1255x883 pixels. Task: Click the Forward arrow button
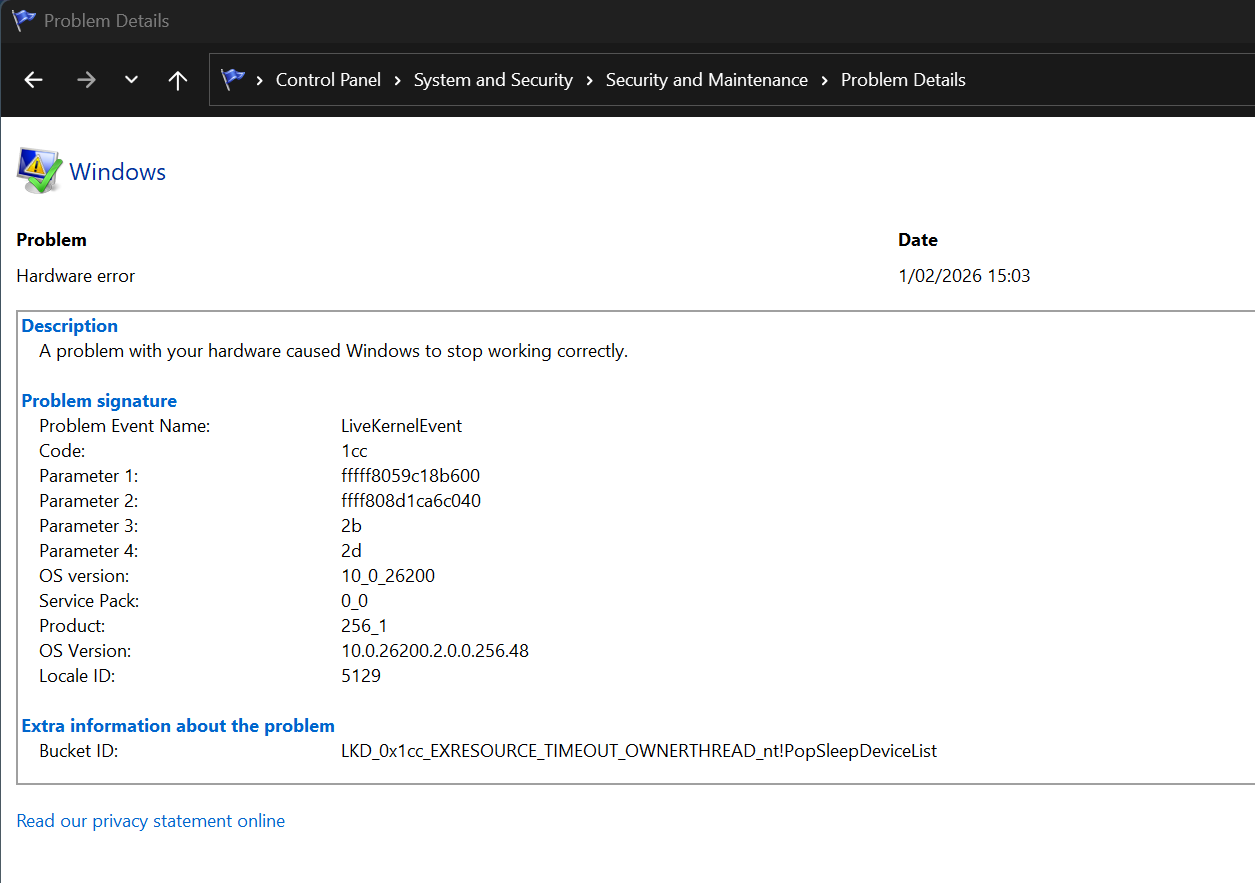86,80
